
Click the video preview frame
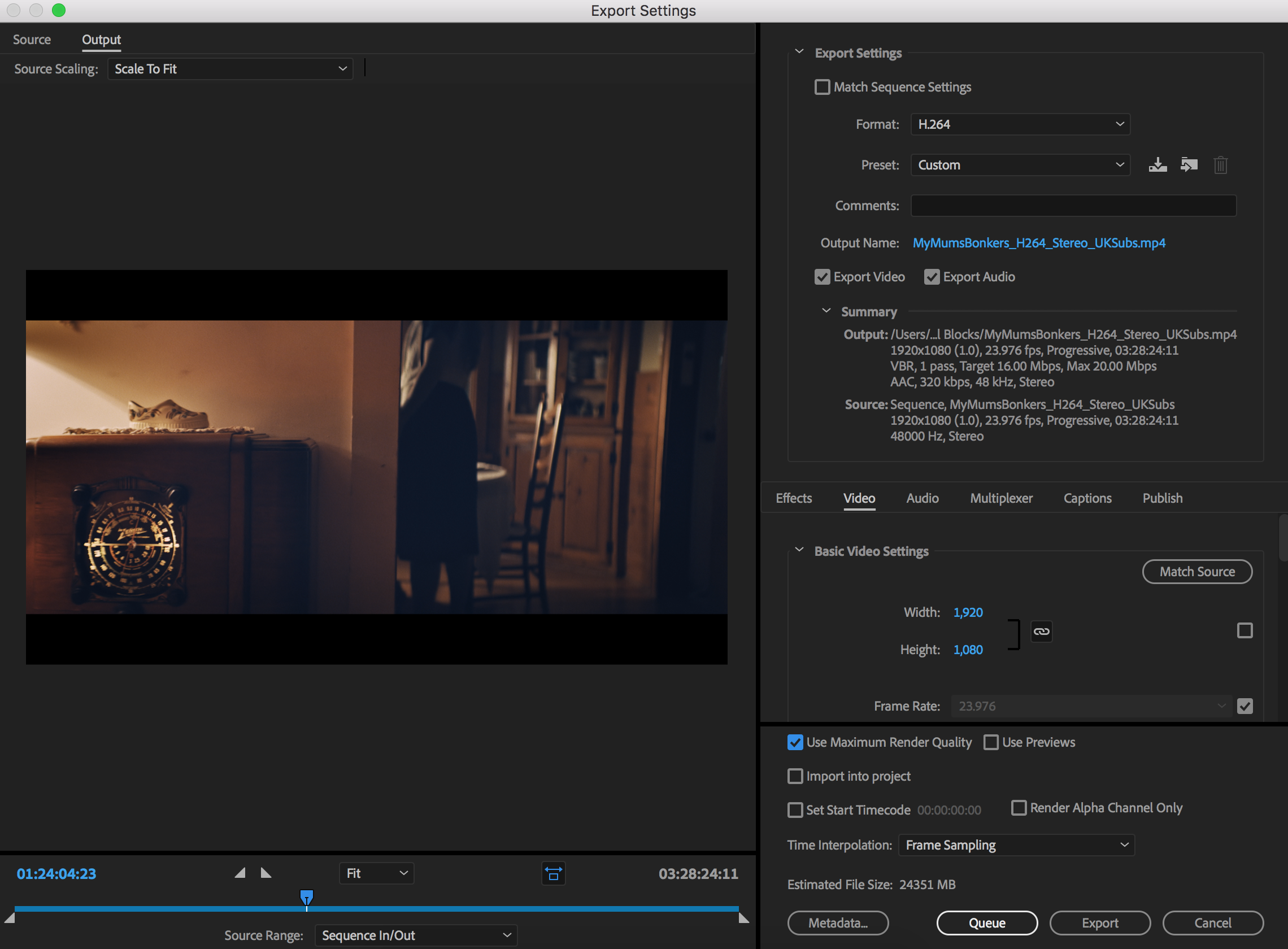[x=376, y=467]
